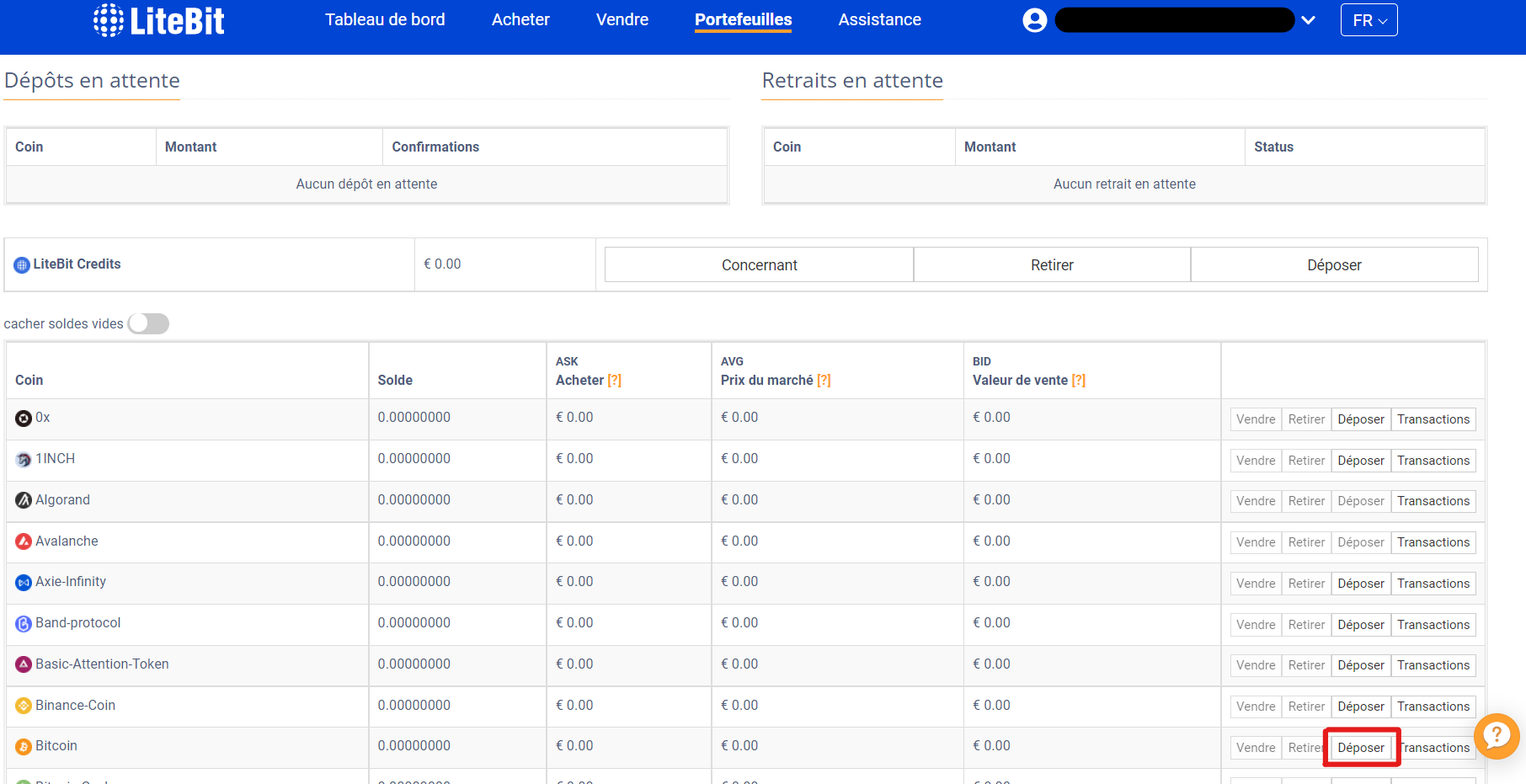Click the Avalanche coin icon
Image resolution: width=1526 pixels, height=784 pixels.
coord(23,541)
